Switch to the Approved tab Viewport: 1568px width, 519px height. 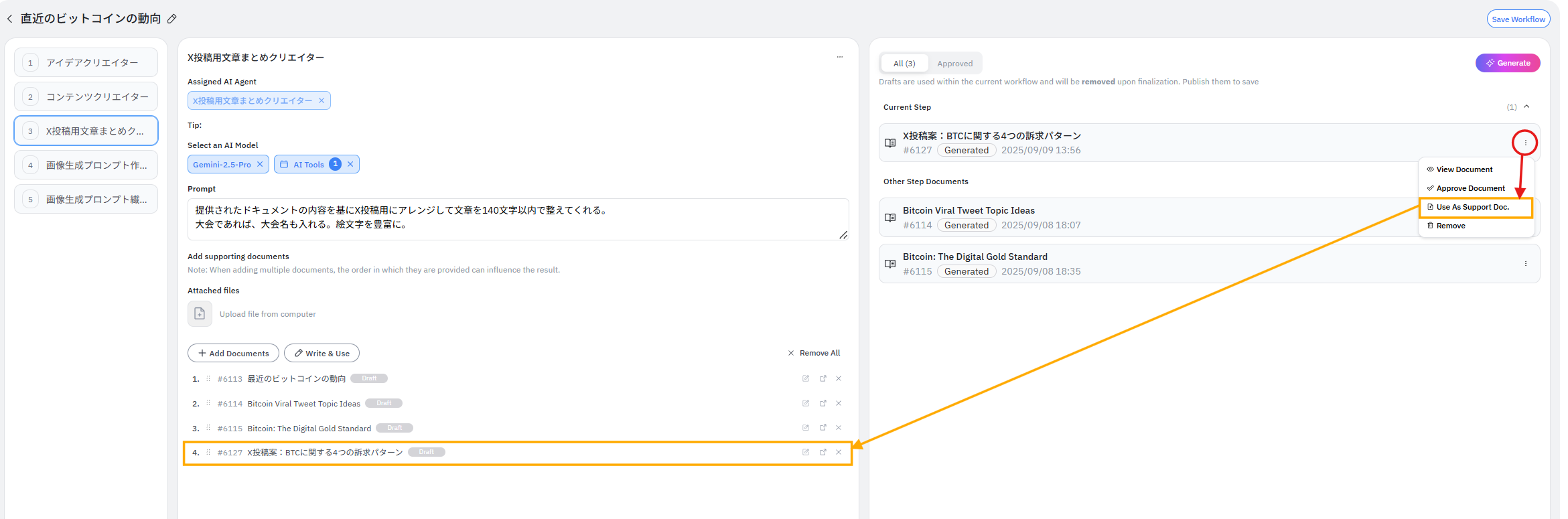click(x=954, y=64)
